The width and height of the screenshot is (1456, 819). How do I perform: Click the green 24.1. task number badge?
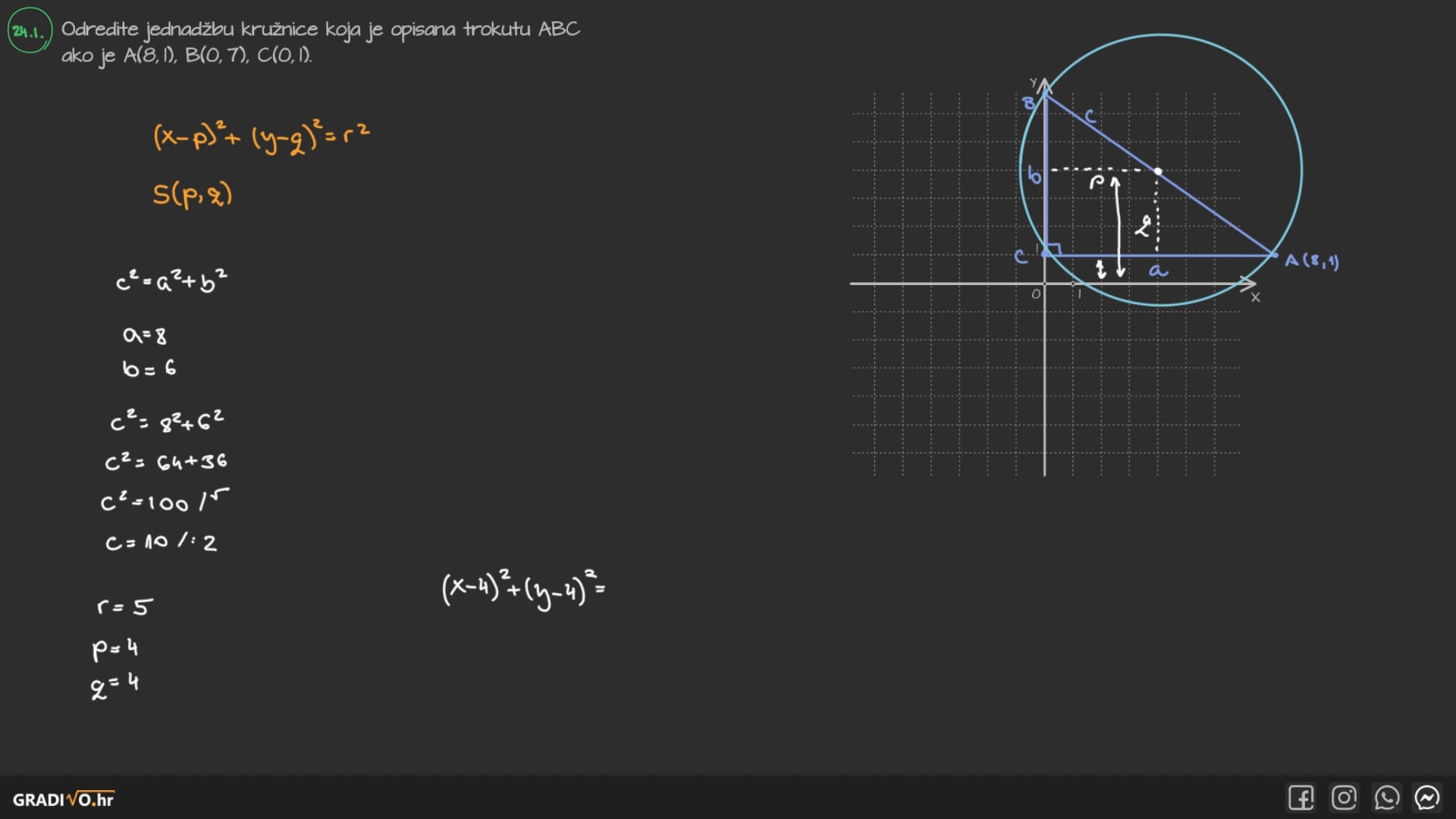click(x=30, y=31)
